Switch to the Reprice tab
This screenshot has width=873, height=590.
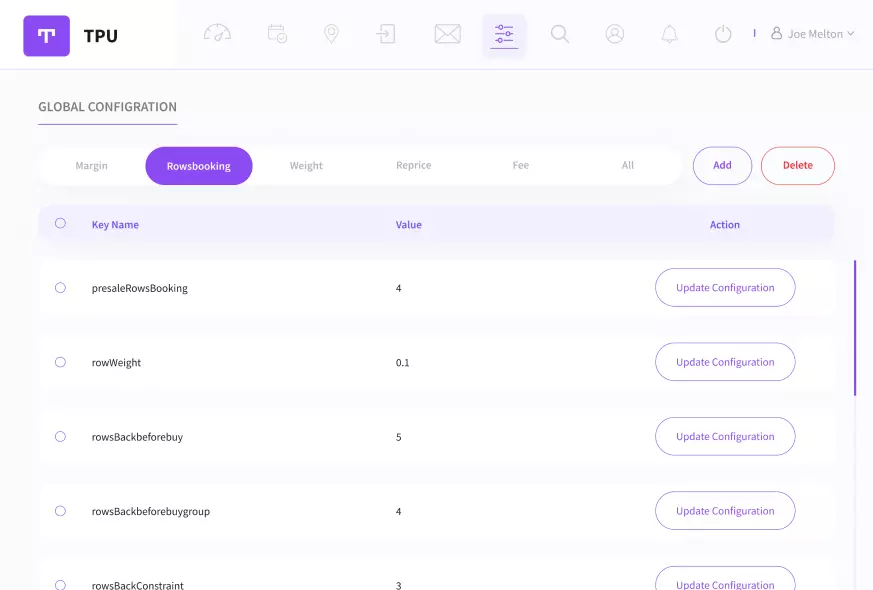pos(413,166)
